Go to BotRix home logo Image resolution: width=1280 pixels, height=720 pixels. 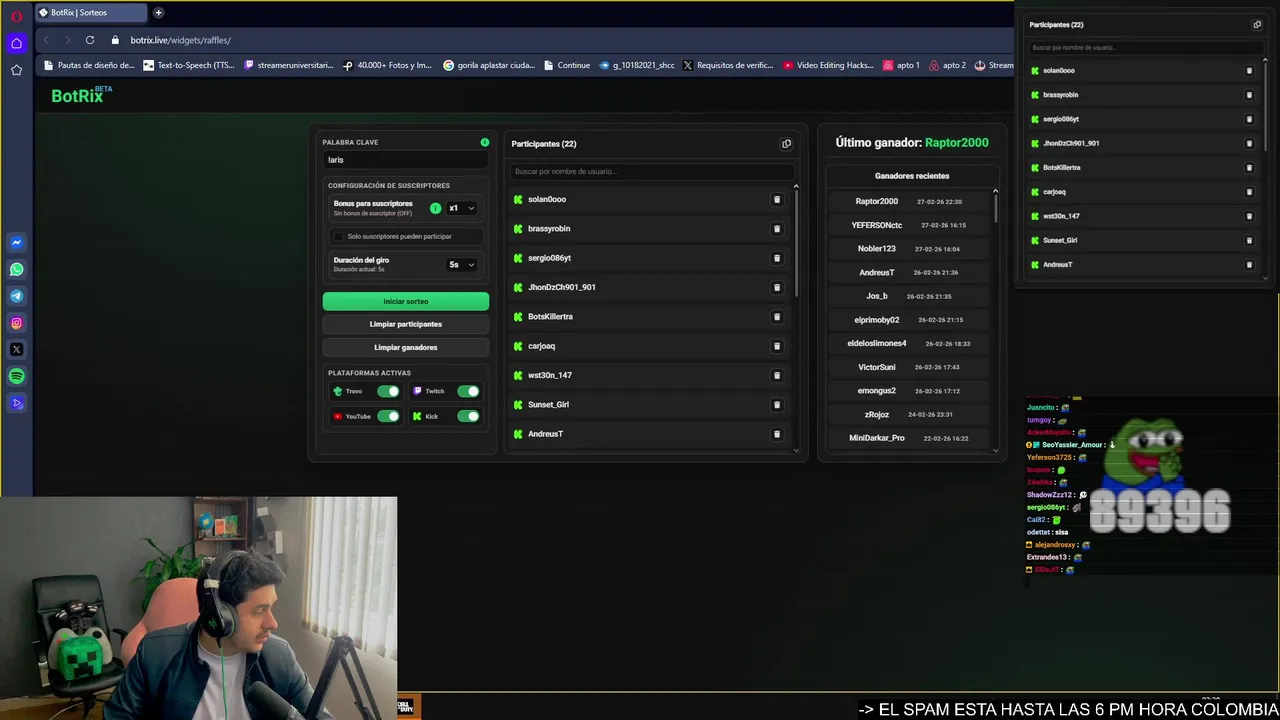coord(81,95)
